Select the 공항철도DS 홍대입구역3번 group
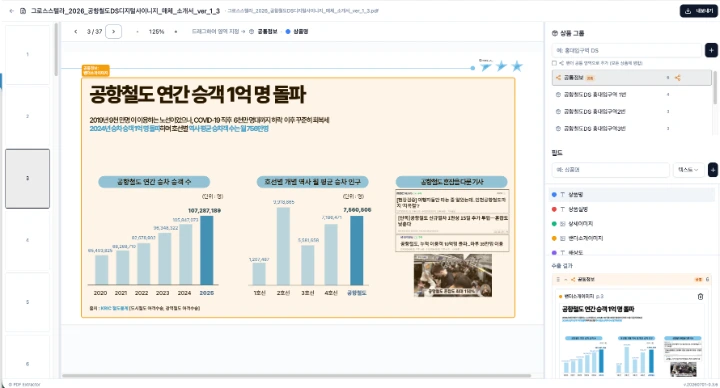Screen dimensions: 720x388 (631, 129)
